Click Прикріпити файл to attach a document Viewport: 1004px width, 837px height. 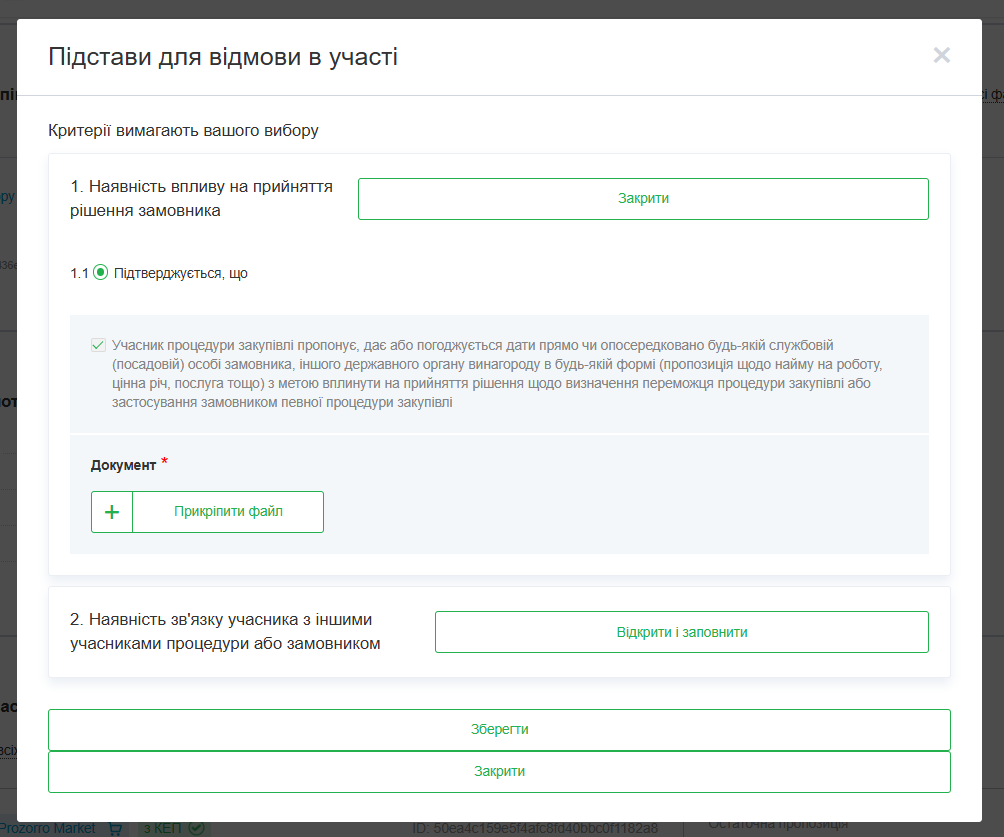[228, 512]
